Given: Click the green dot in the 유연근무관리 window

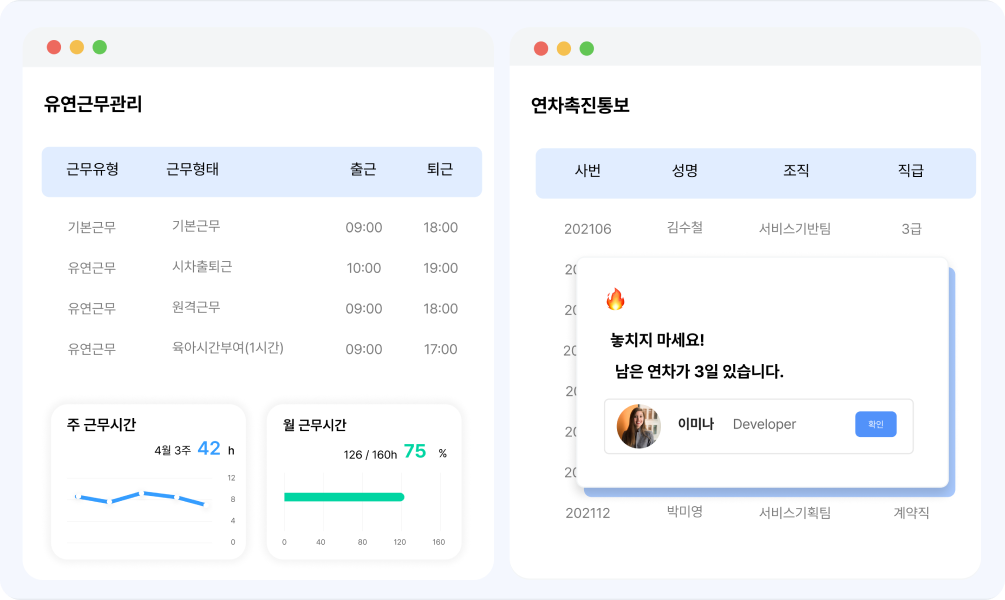Looking at the screenshot, I should (x=100, y=47).
